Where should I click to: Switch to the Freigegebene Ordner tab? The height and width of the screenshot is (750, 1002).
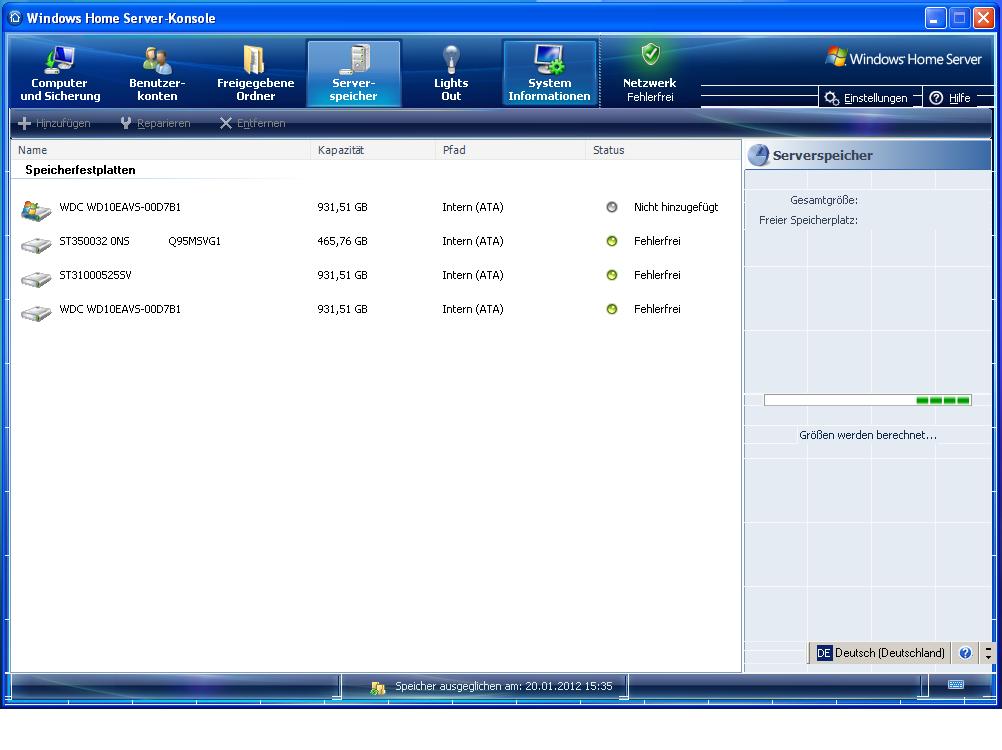255,73
